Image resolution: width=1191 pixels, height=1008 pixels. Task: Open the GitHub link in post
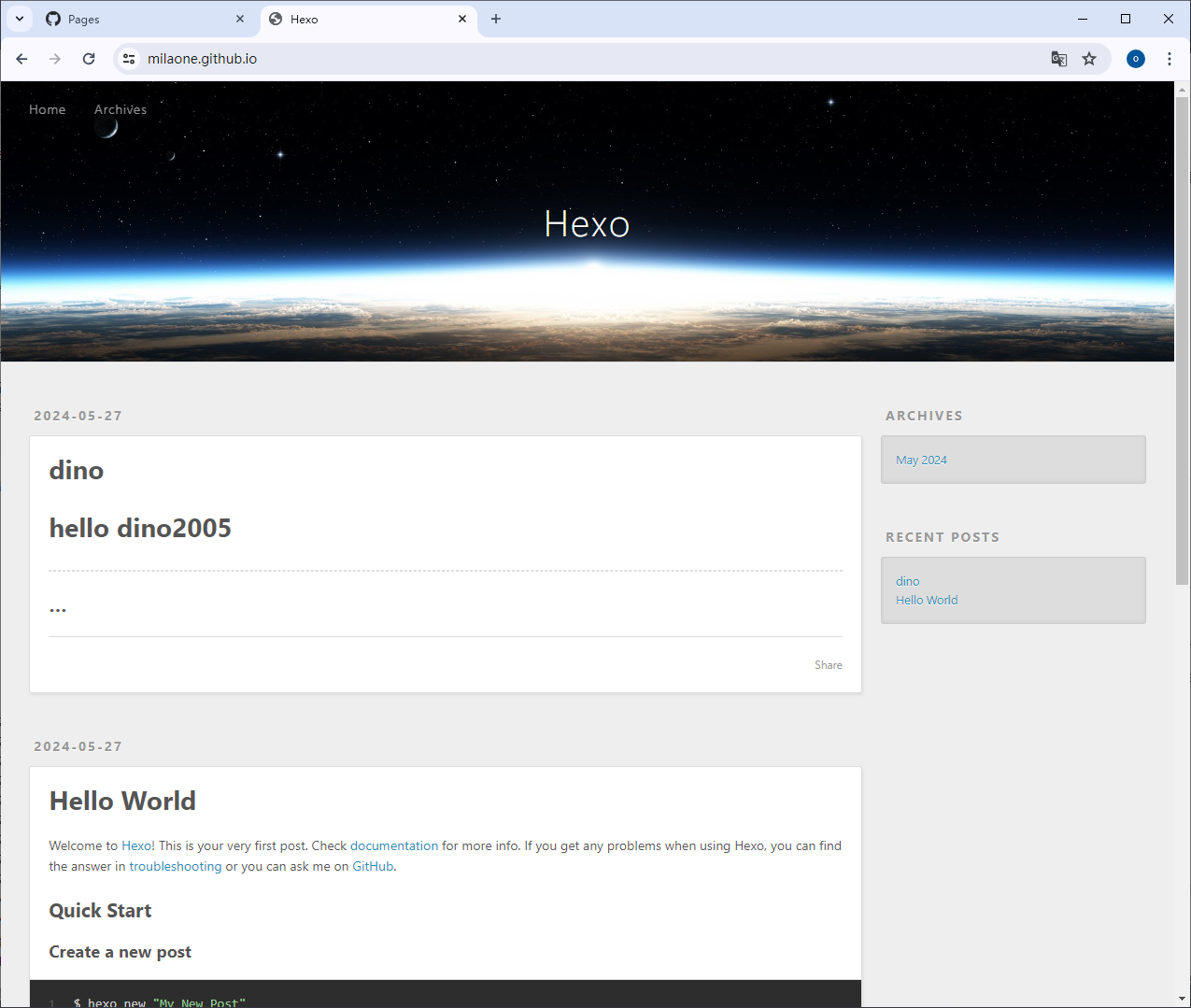click(x=373, y=866)
